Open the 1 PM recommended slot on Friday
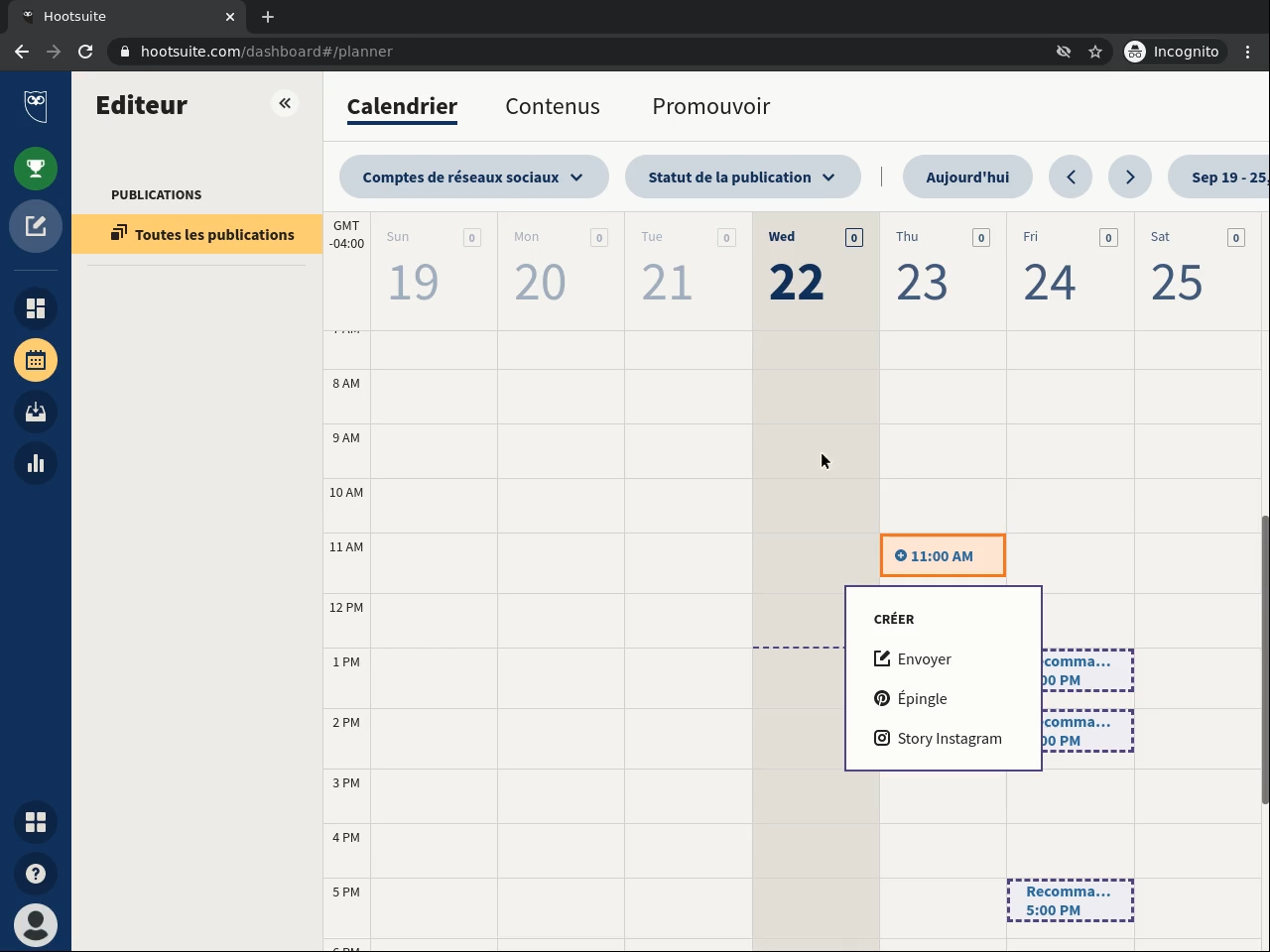This screenshot has width=1270, height=952. pyautogui.click(x=1087, y=670)
